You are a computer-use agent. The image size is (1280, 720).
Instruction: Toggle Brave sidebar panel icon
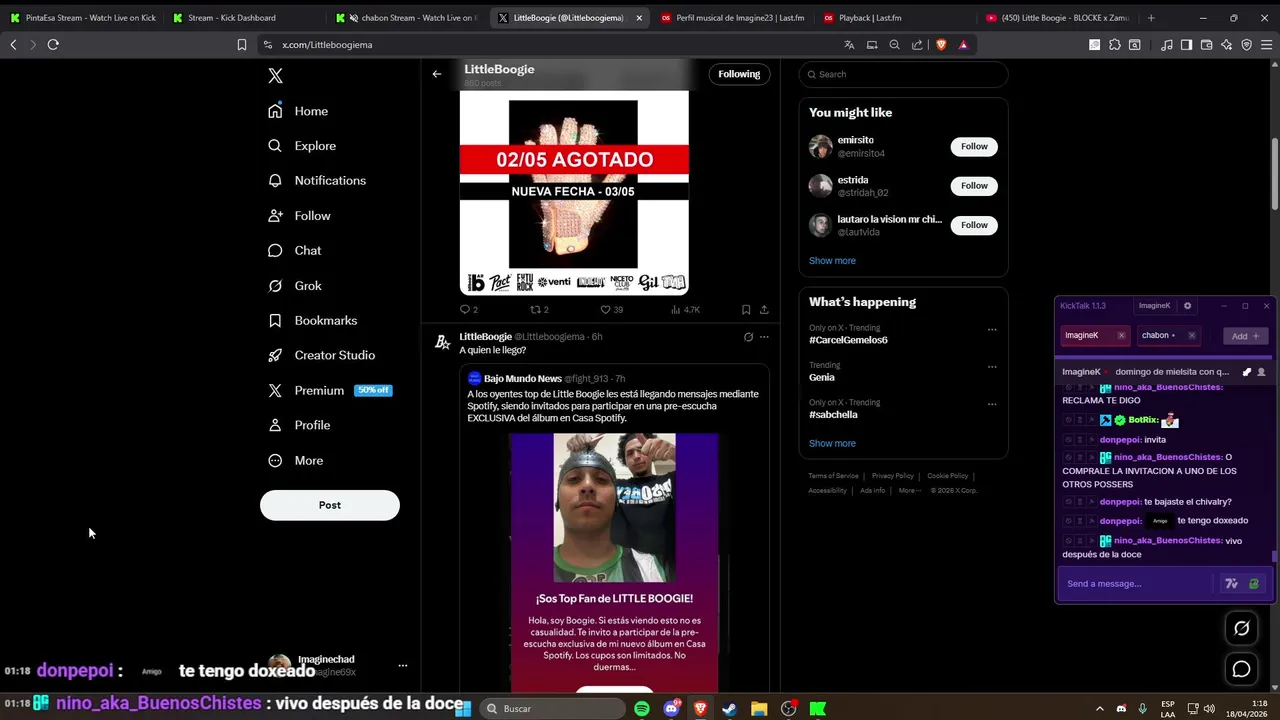click(1186, 45)
